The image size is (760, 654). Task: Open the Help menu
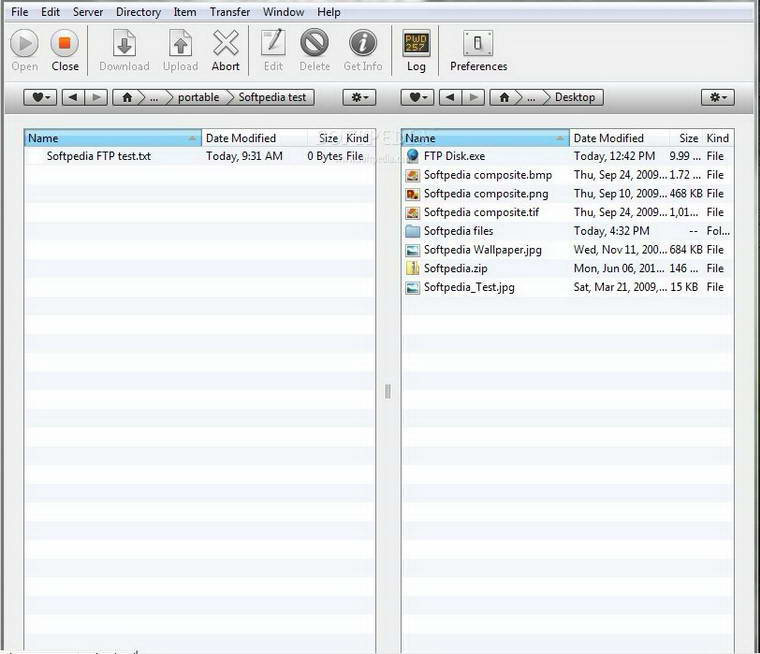coord(329,12)
